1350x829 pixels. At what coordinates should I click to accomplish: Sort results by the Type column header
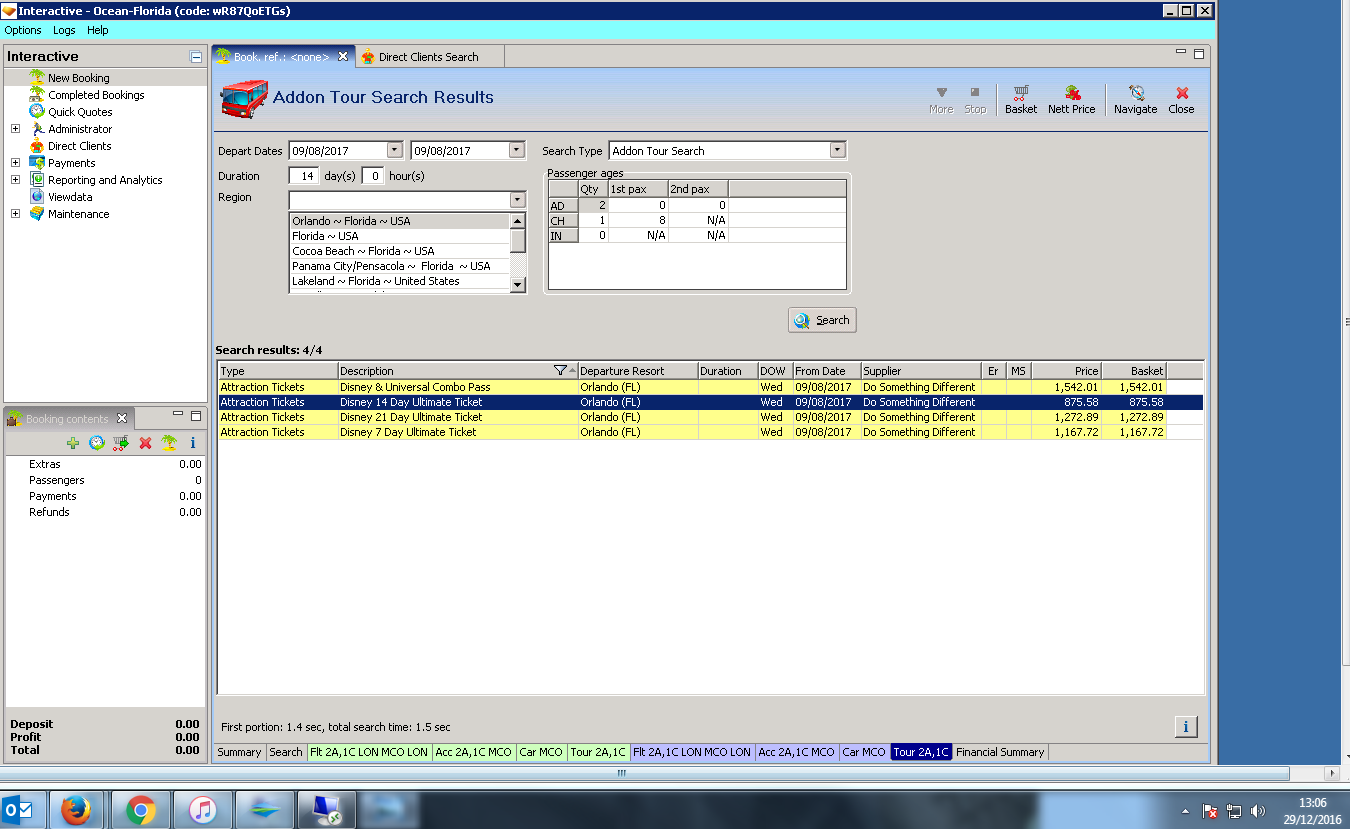[278, 371]
